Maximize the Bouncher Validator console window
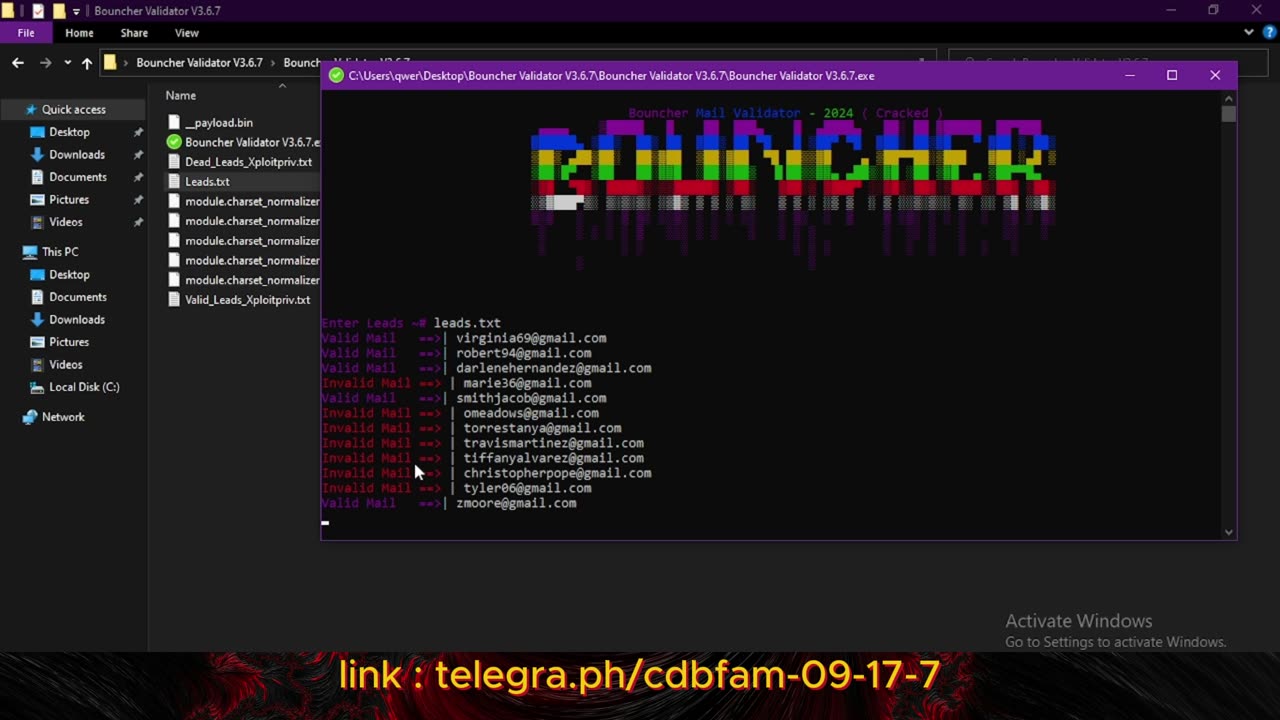 point(1172,75)
